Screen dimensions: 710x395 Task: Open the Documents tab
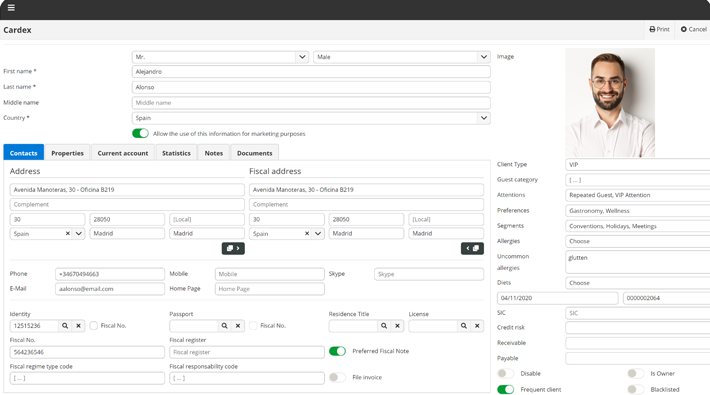pos(254,153)
